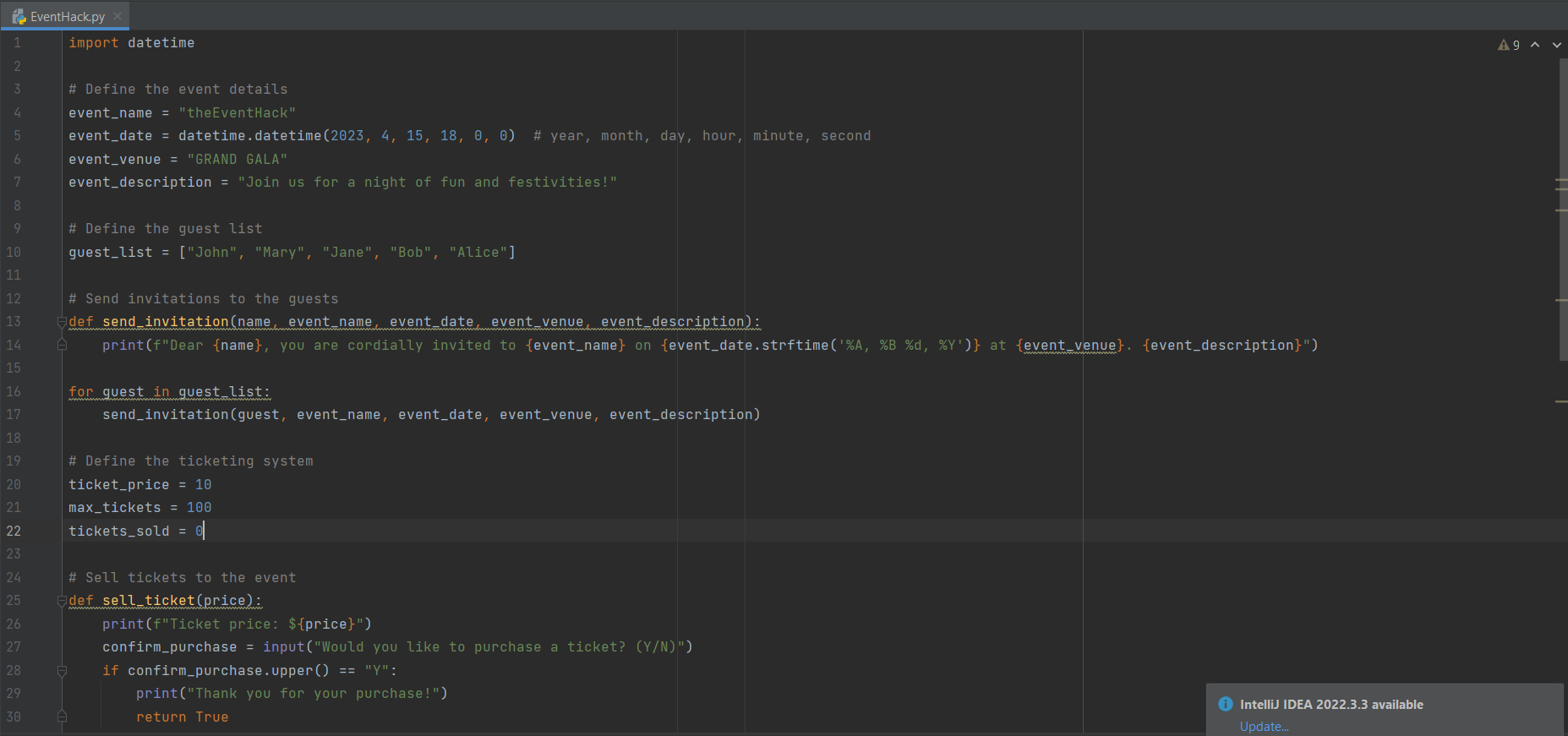Click the ticket_price value 10
The image size is (1568, 736).
(204, 484)
